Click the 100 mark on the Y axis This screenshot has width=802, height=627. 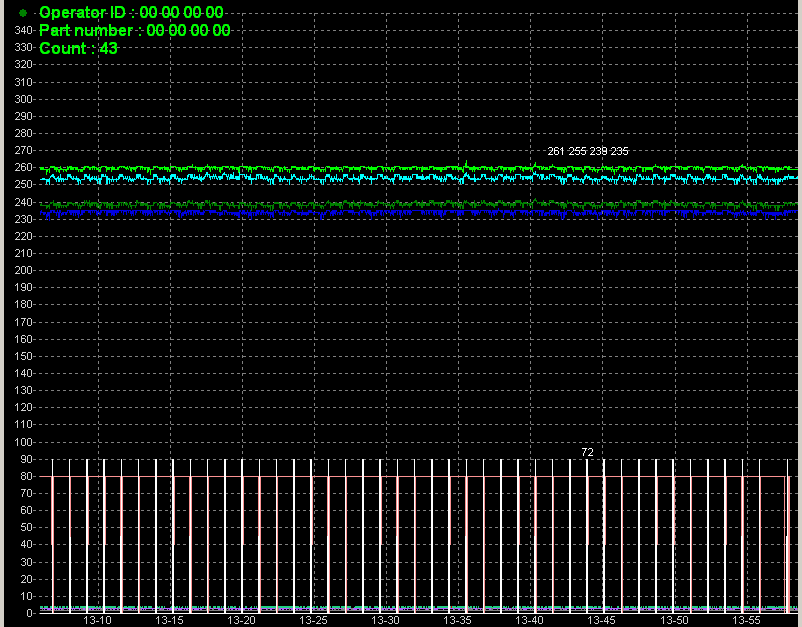coord(24,442)
